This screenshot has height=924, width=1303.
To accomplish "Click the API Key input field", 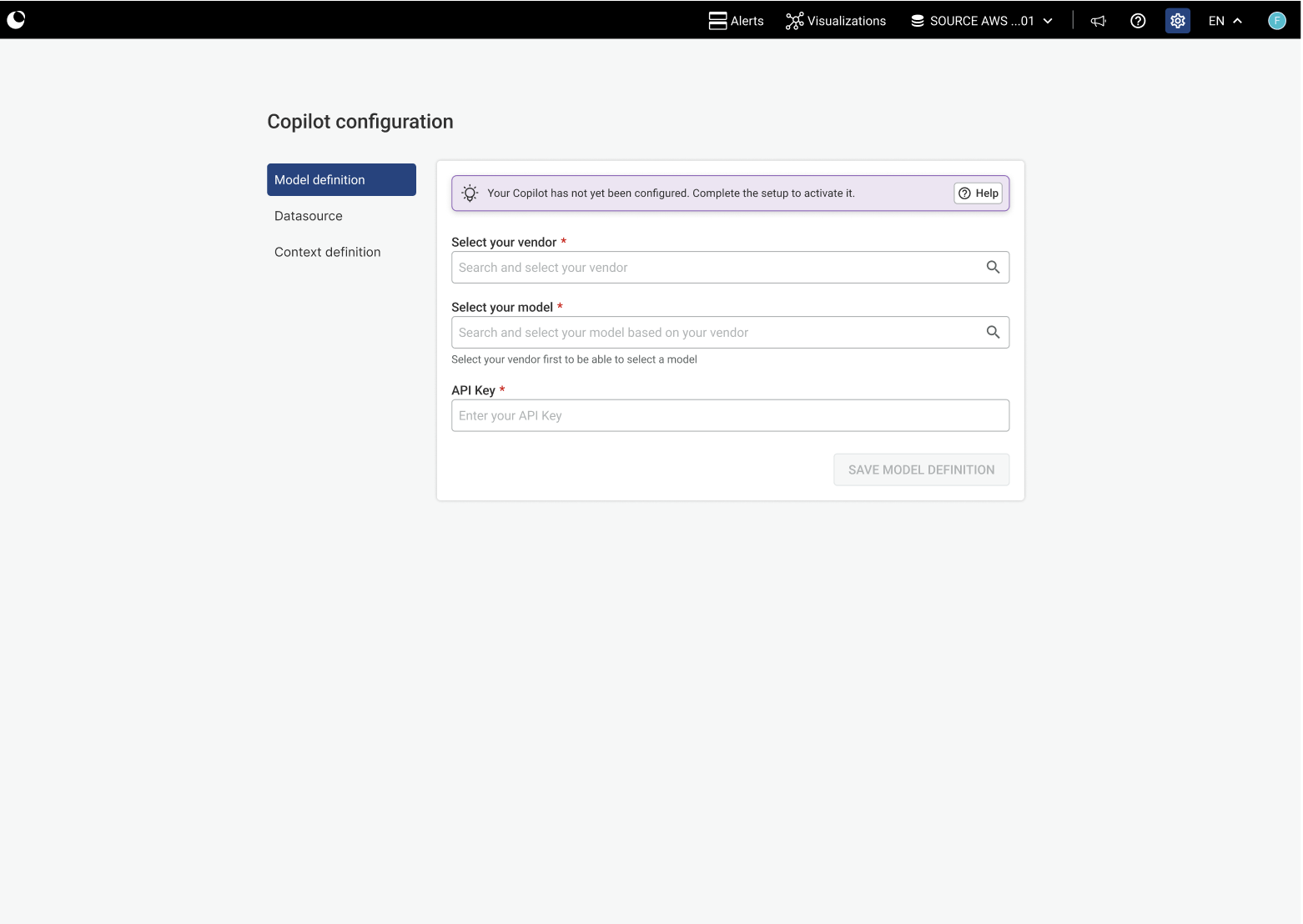I will 730,415.
